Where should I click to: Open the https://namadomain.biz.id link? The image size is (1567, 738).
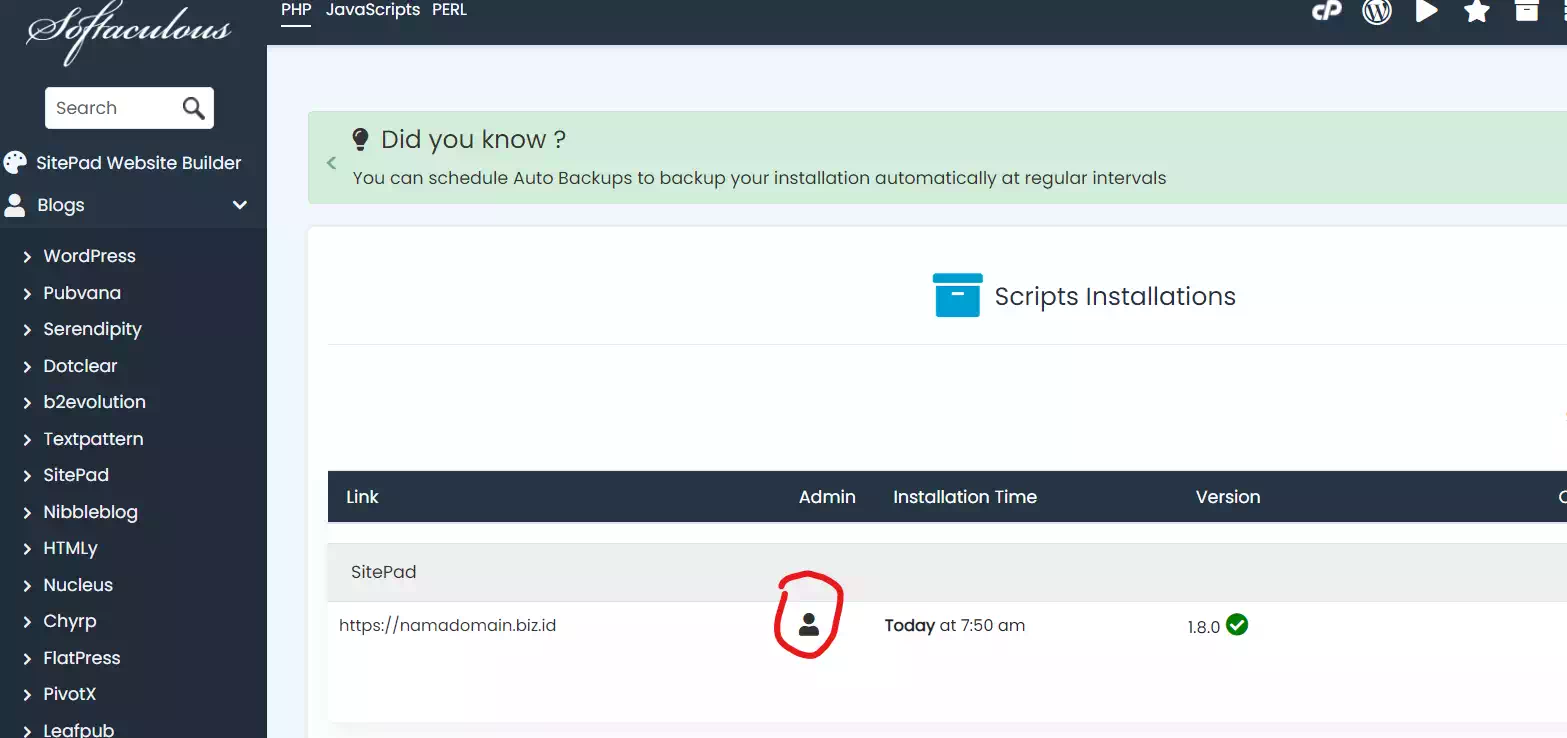click(x=447, y=626)
